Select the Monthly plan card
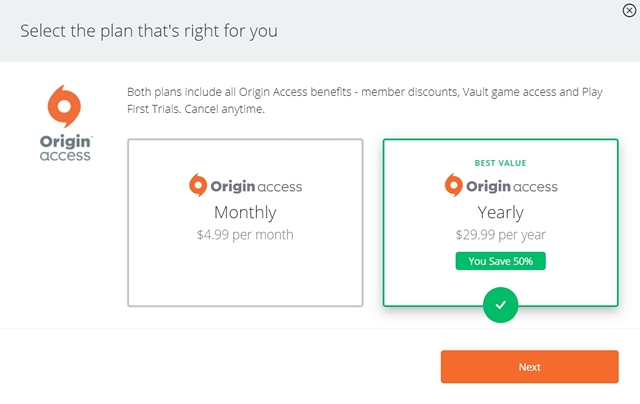Image resolution: width=640 pixels, height=404 pixels. coord(245,223)
